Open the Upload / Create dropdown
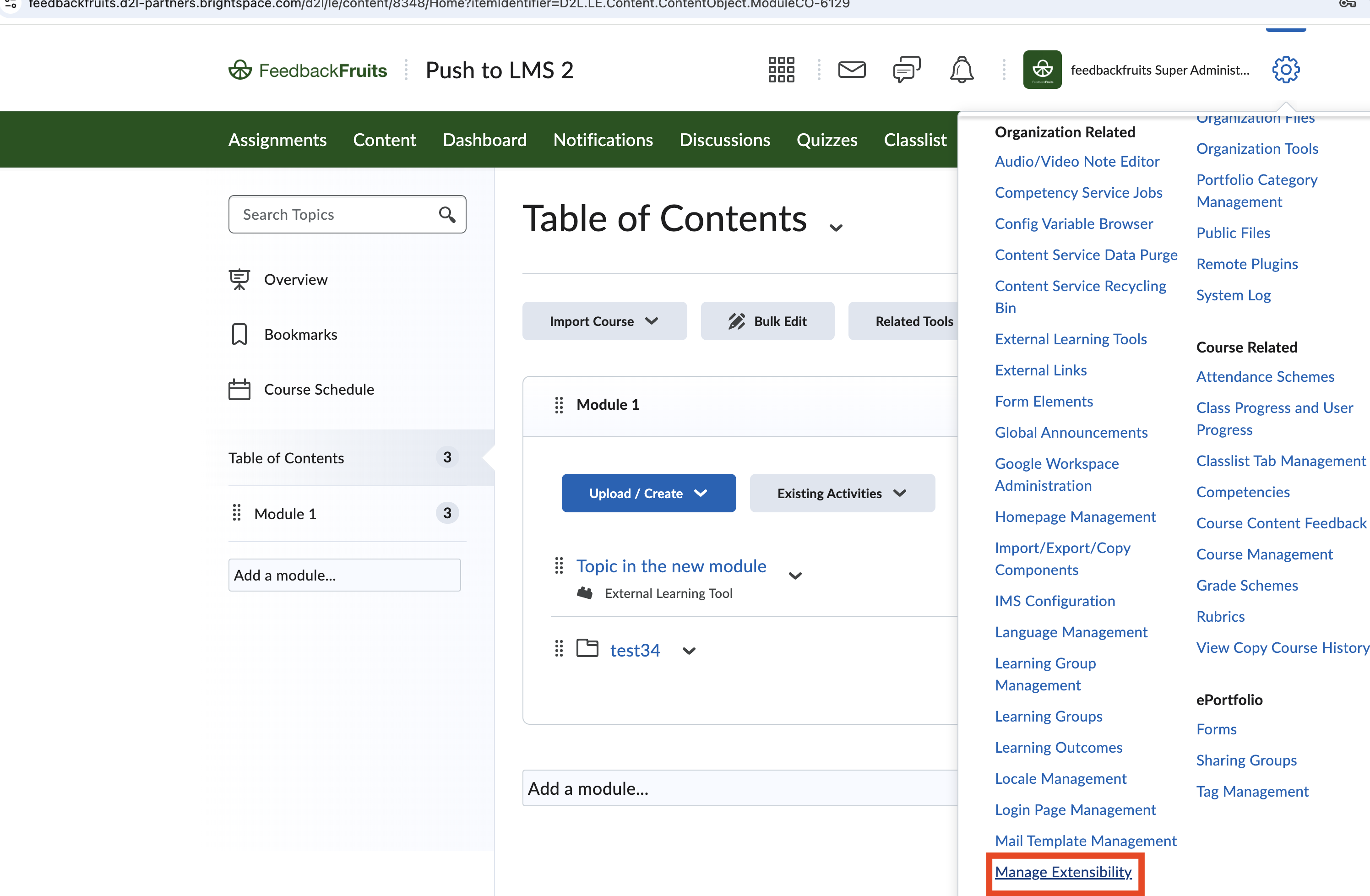Image resolution: width=1370 pixels, height=896 pixels. click(649, 493)
